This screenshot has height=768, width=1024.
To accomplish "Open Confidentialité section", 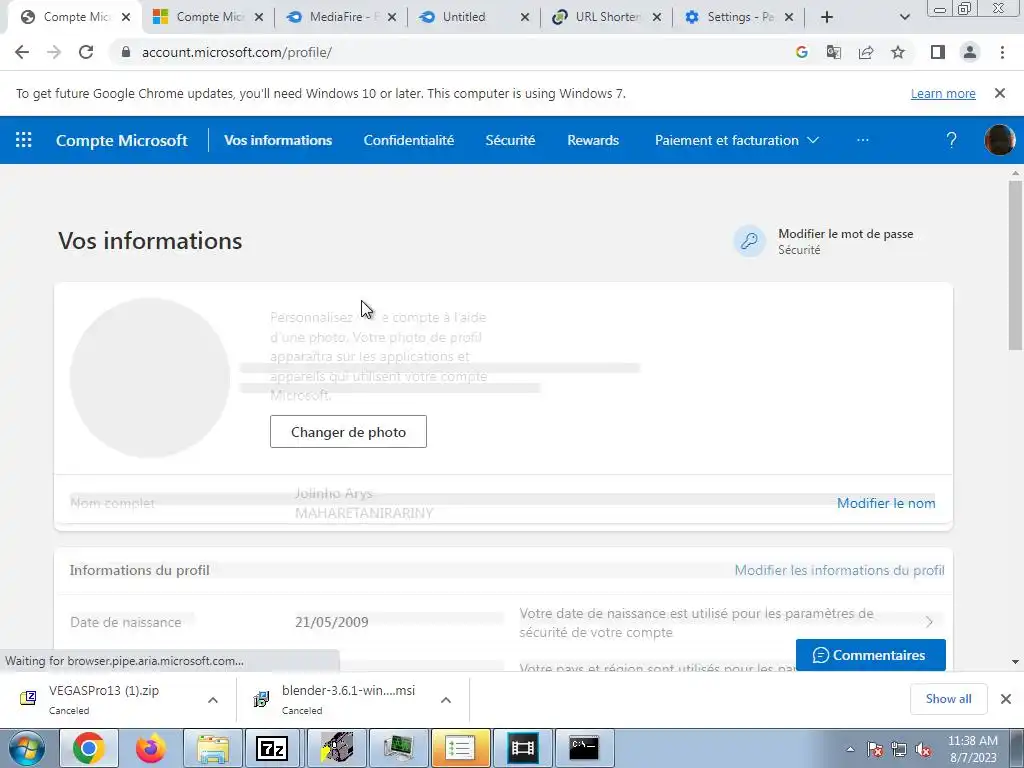I will pos(409,140).
